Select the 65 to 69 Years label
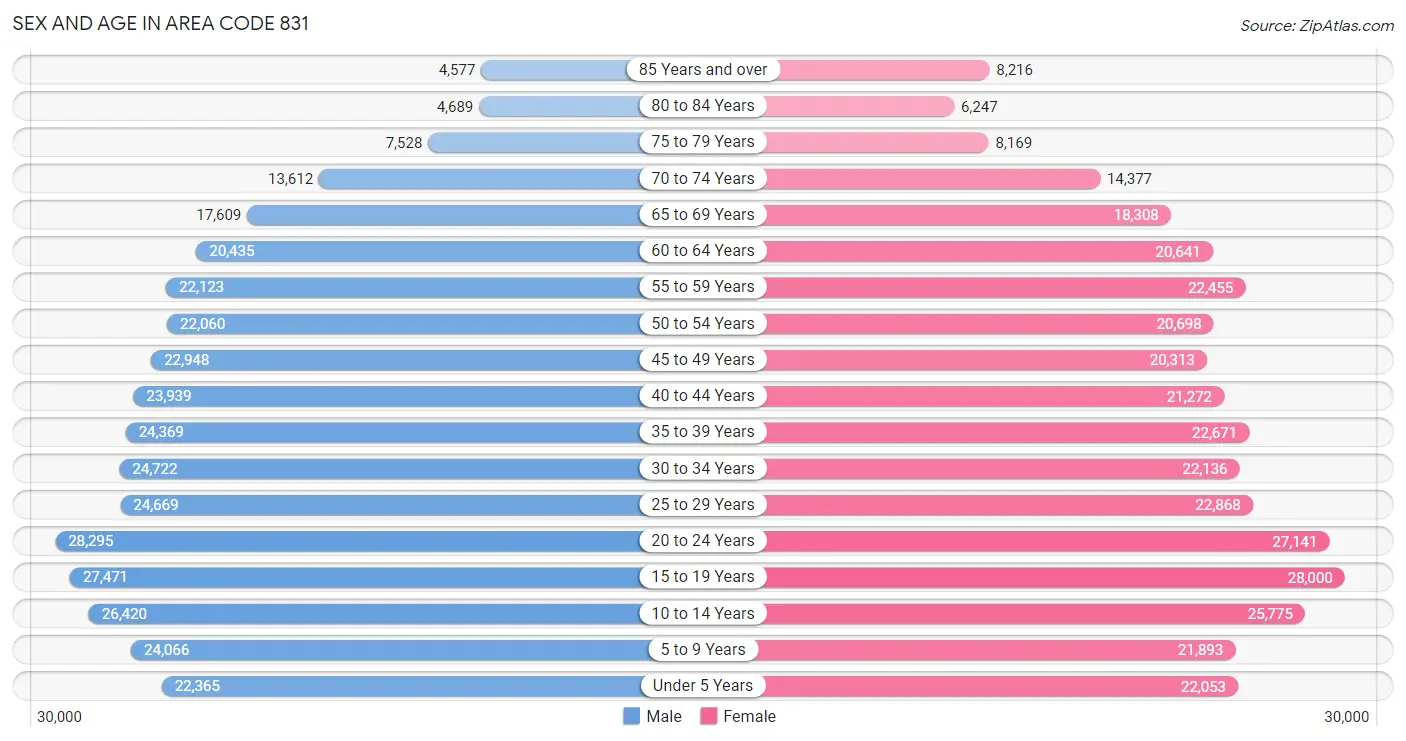The width and height of the screenshot is (1406, 741). click(703, 215)
